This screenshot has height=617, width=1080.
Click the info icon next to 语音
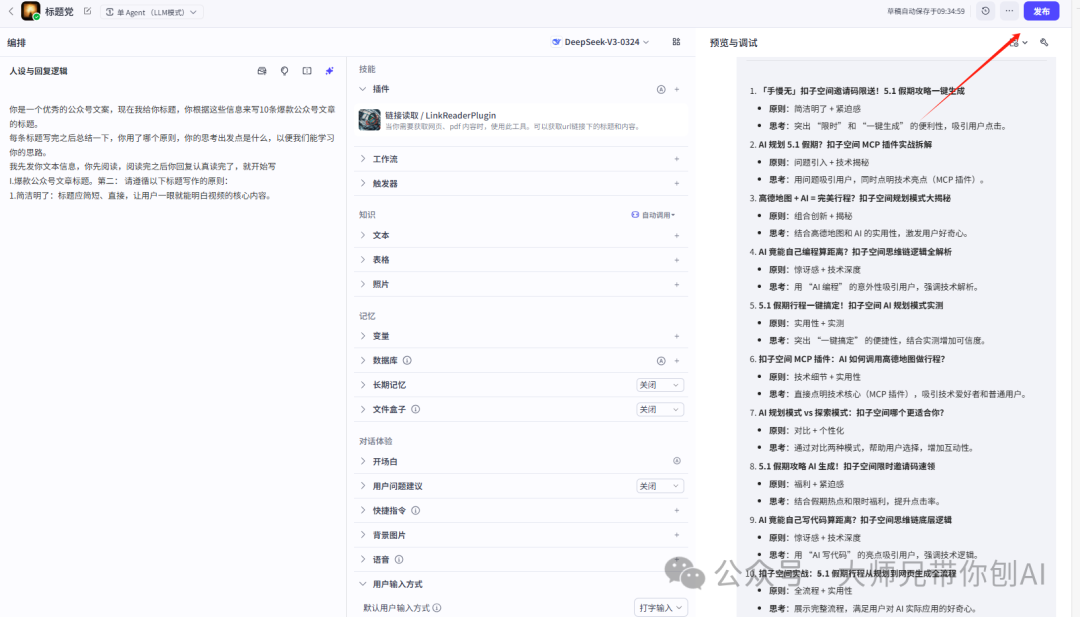coord(399,559)
